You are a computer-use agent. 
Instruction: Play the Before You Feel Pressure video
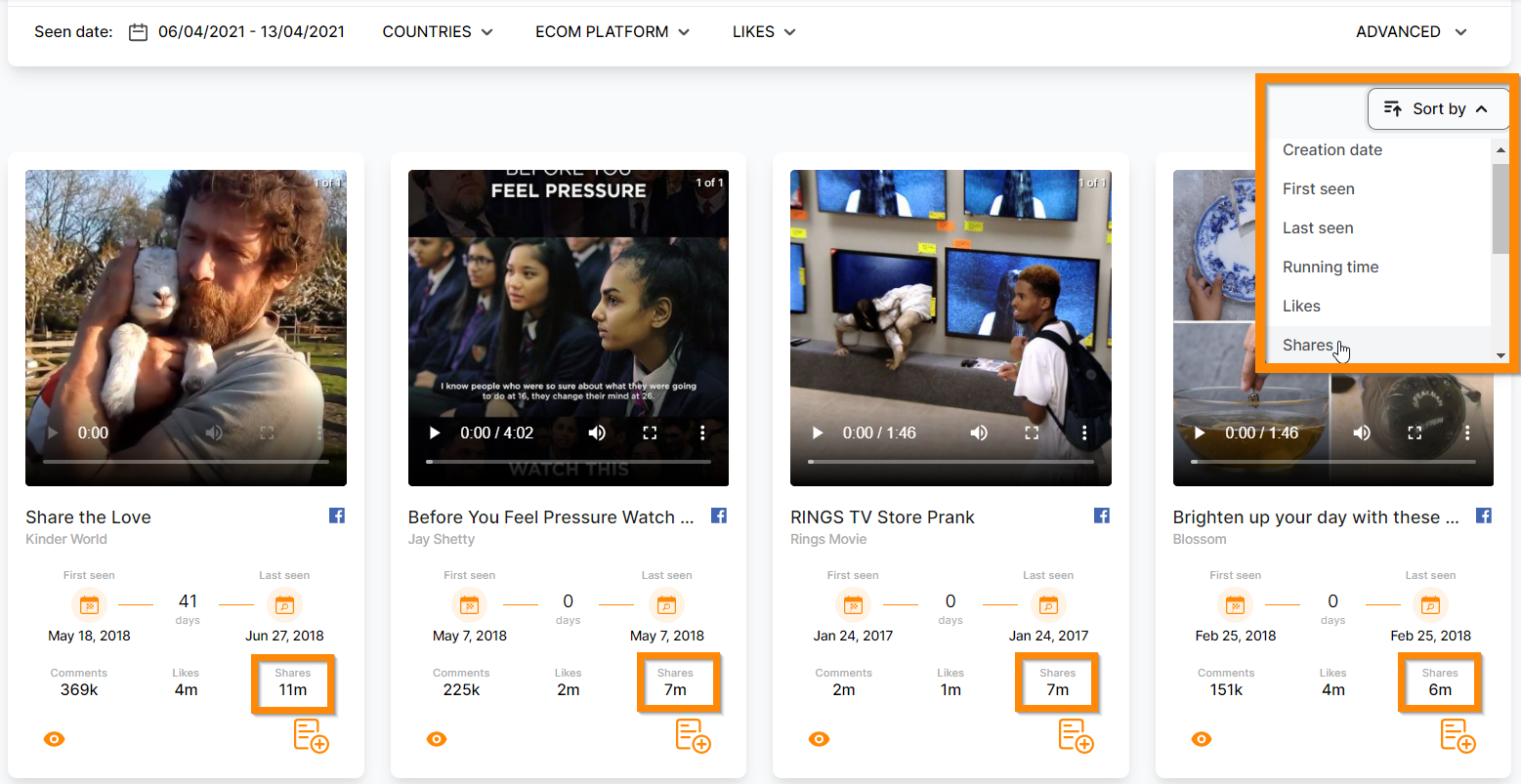tap(435, 433)
